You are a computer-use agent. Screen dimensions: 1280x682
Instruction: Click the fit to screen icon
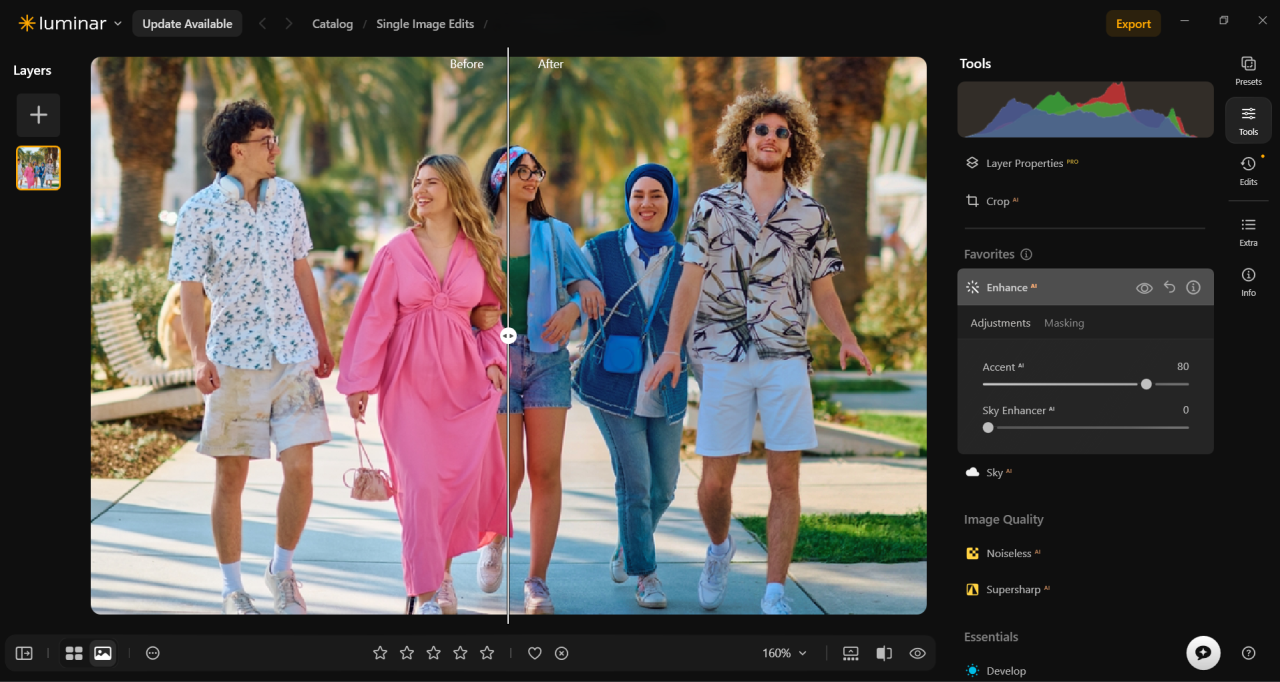(x=851, y=653)
